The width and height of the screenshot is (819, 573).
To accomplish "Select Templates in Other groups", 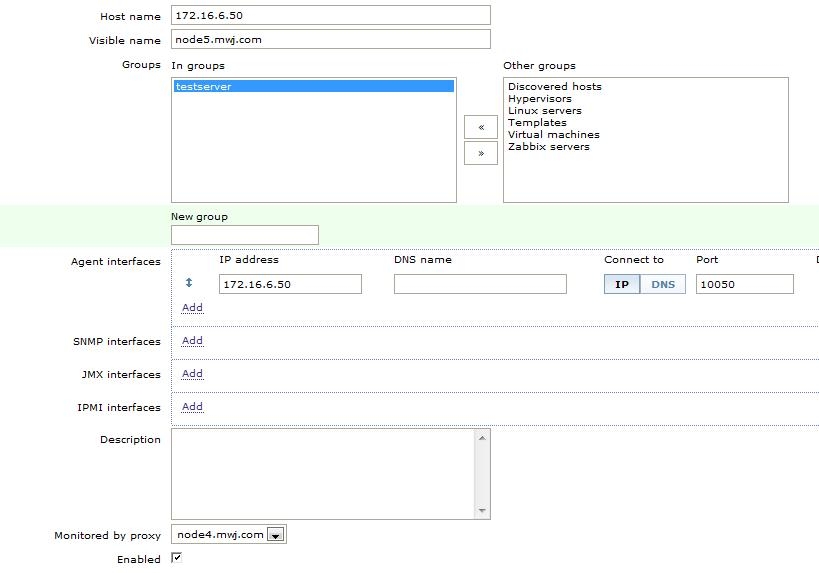I will pyautogui.click(x=537, y=122).
